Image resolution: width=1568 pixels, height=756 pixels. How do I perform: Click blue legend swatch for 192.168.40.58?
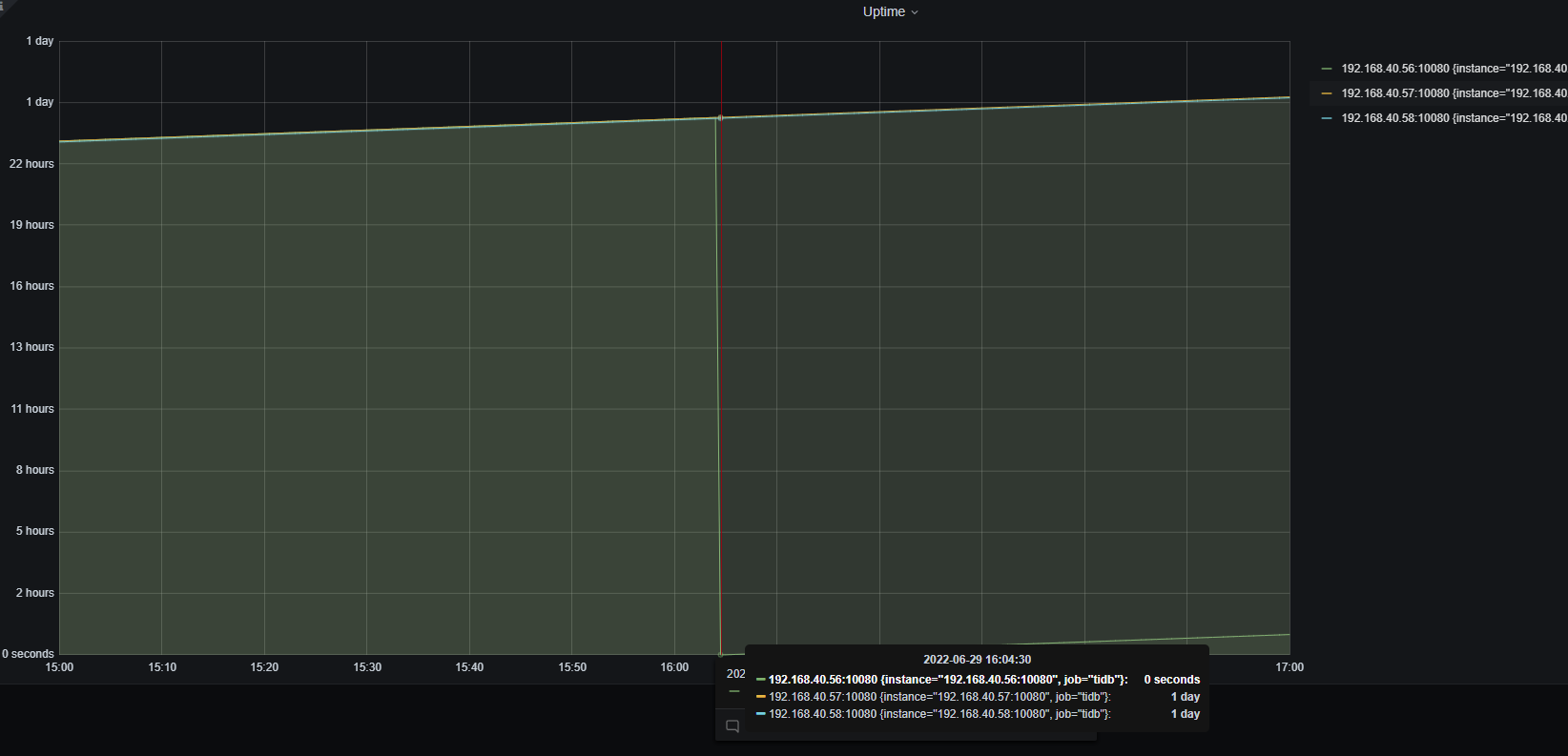[1327, 118]
